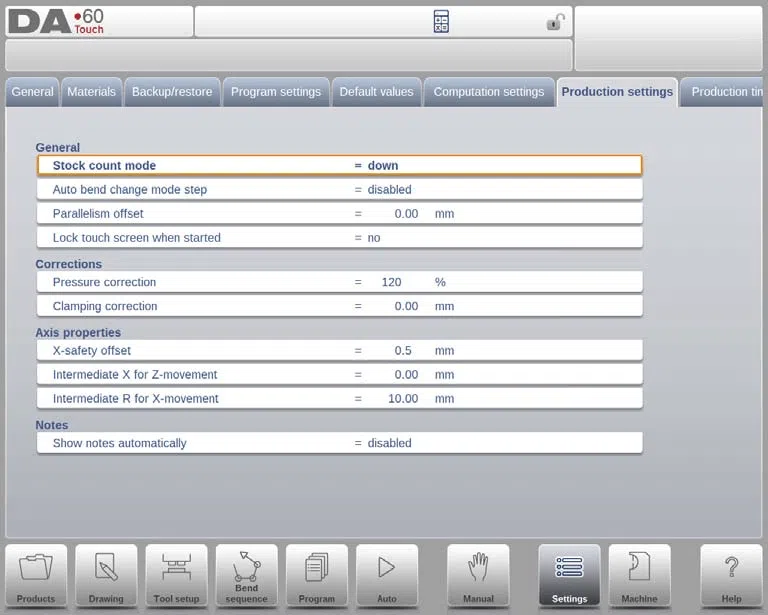The width and height of the screenshot is (768, 615).
Task: Open the Backup/restore tab
Action: click(x=172, y=92)
